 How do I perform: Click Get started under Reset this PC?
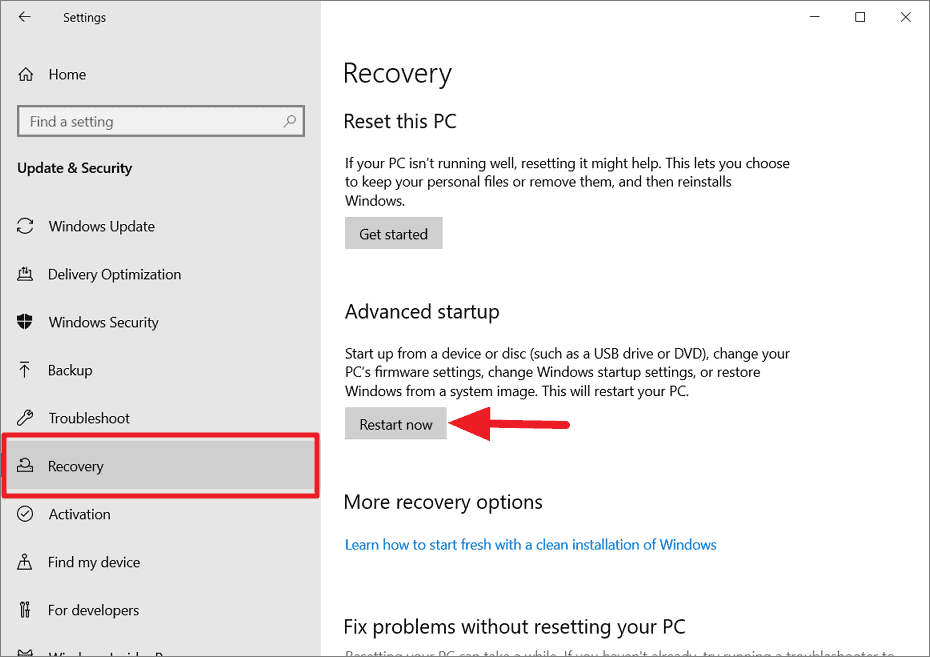(x=394, y=234)
